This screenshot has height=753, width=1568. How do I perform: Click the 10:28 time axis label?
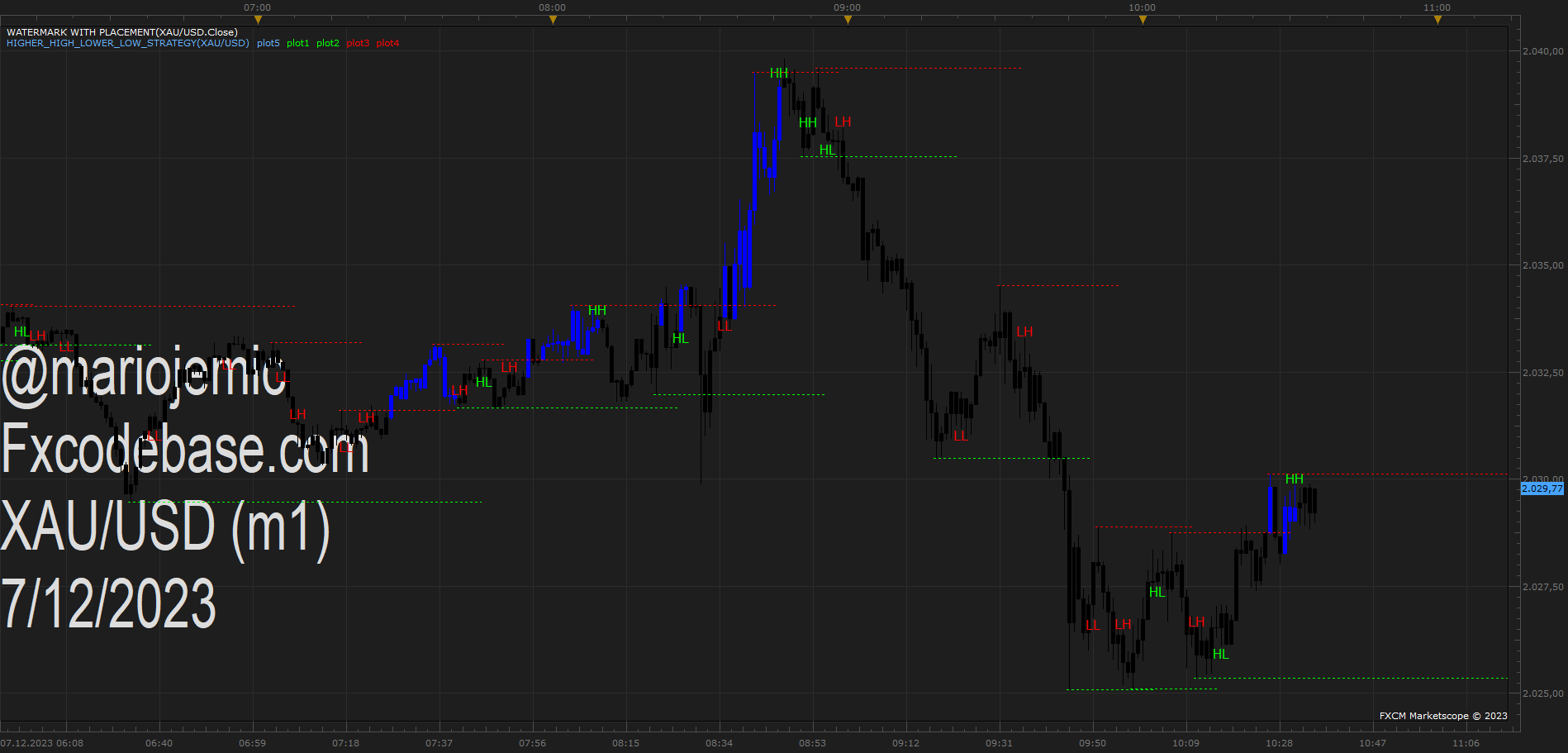click(x=1280, y=743)
